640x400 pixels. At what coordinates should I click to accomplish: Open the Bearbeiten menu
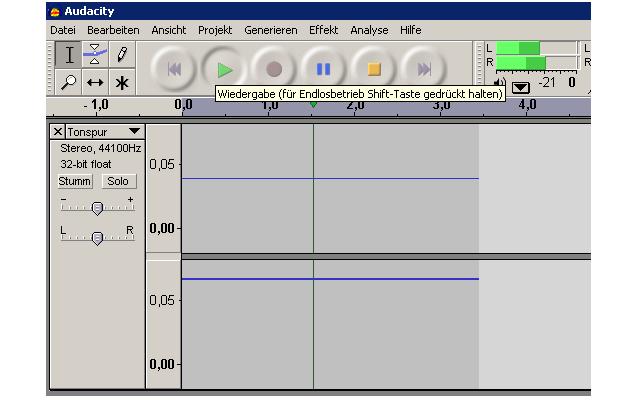pos(113,30)
